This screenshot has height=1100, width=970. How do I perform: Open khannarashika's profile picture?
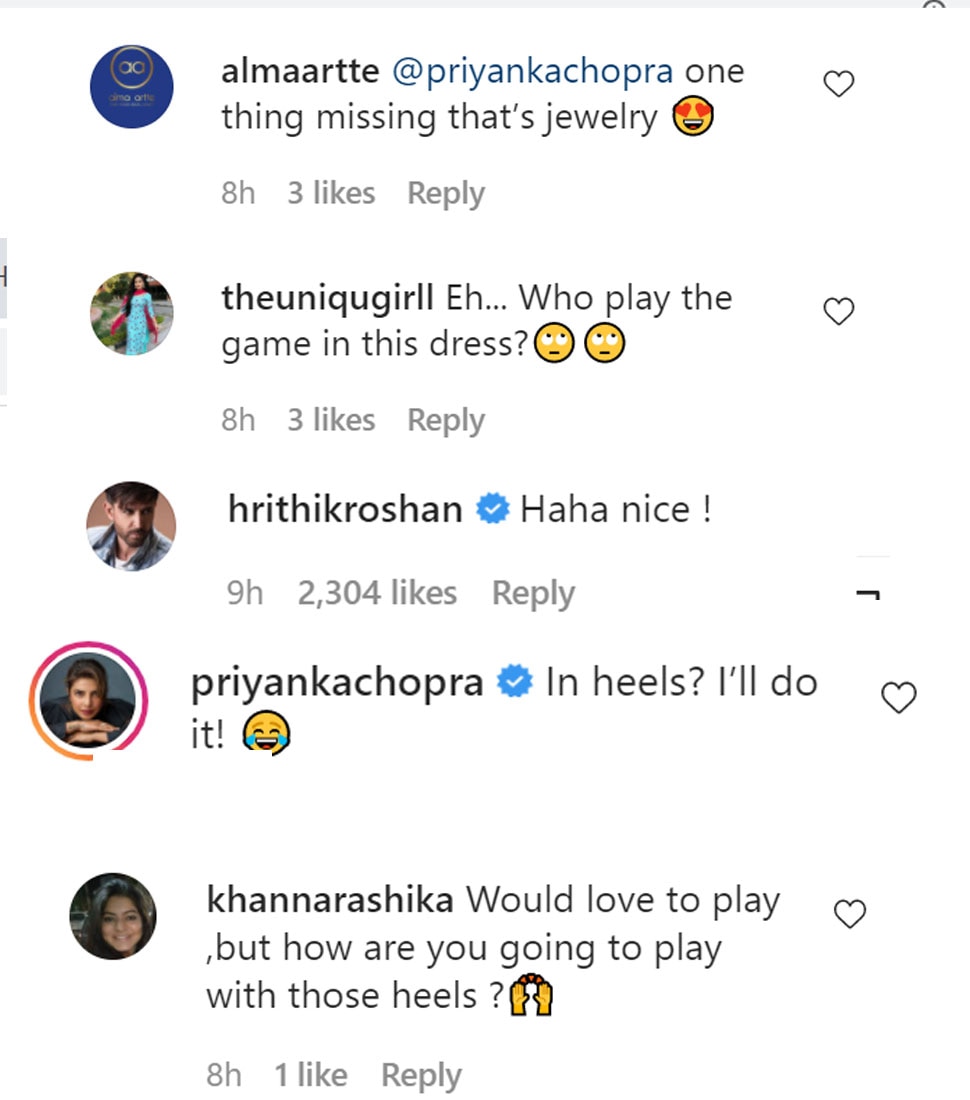tap(113, 915)
